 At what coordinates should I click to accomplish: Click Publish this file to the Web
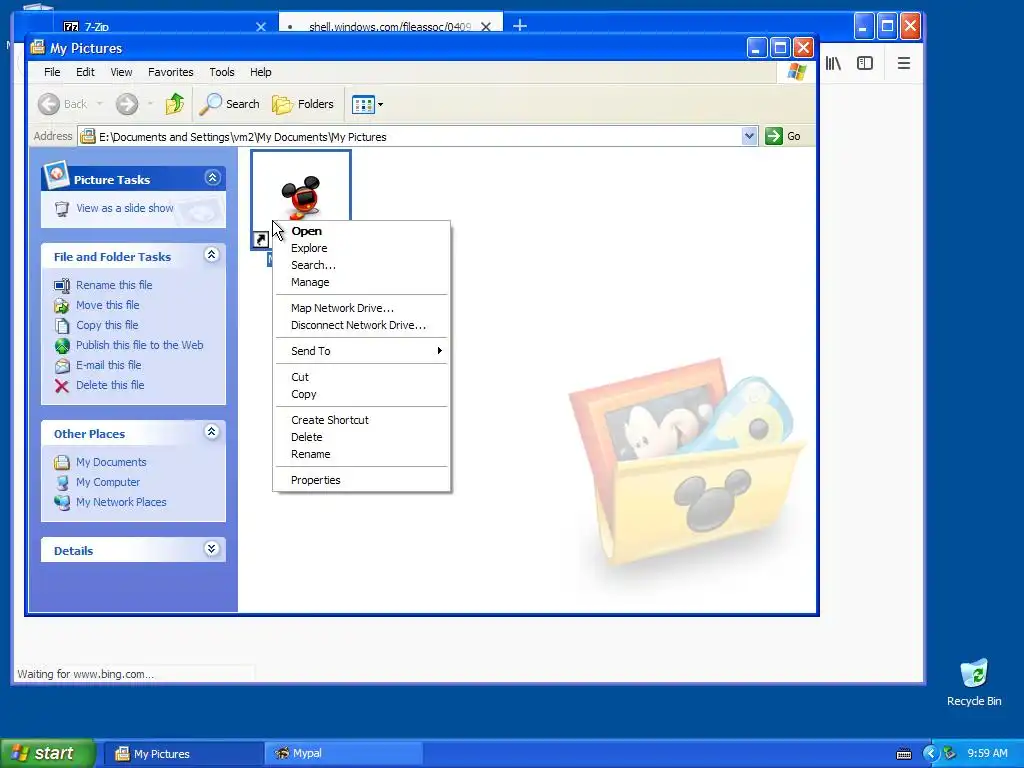[x=140, y=345]
